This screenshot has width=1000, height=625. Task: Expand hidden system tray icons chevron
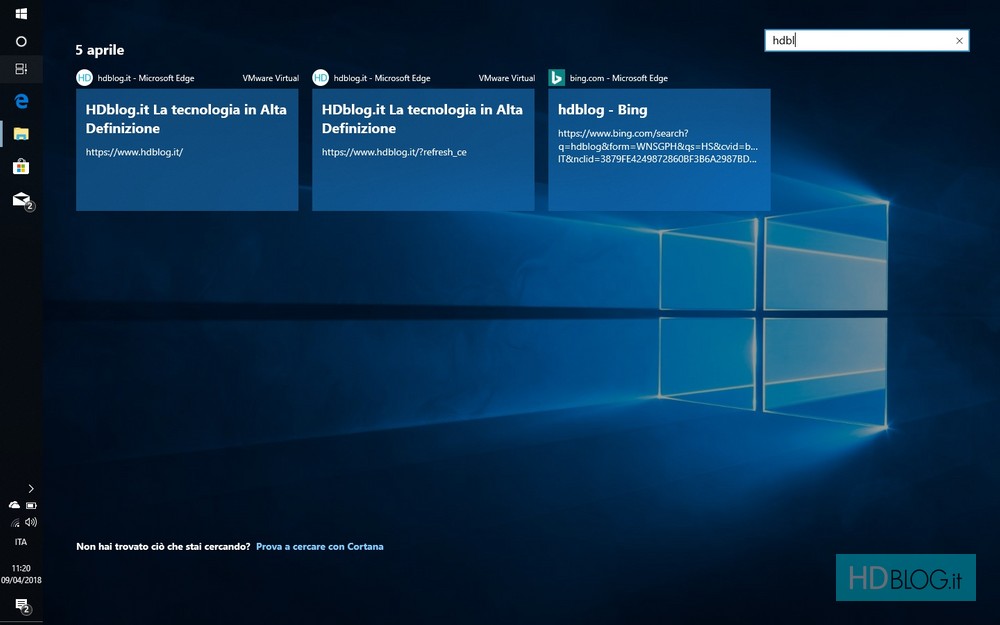click(x=31, y=489)
